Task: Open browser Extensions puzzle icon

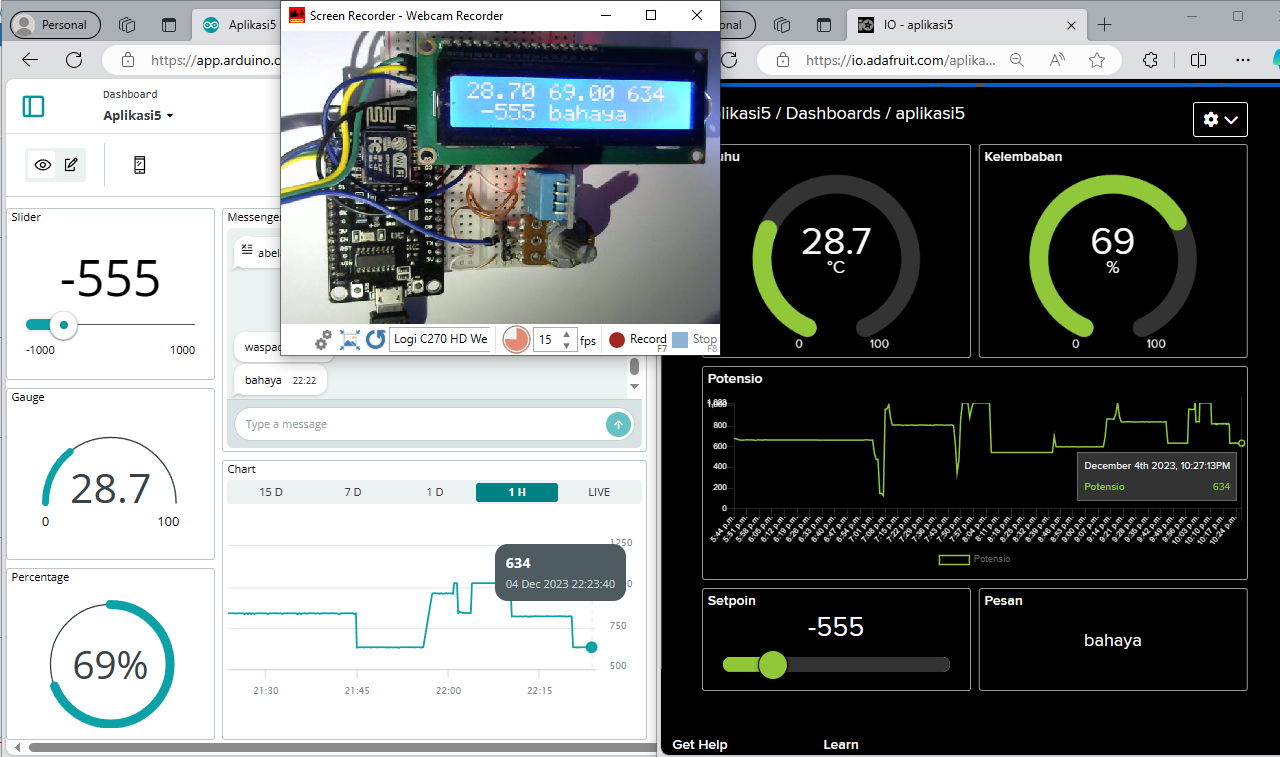Action: pos(1150,60)
